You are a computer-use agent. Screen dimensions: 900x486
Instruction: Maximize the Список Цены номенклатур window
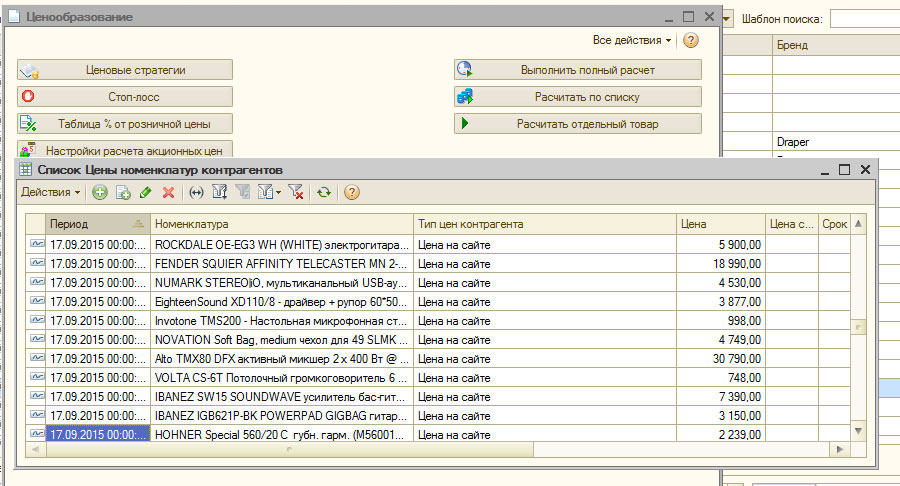click(x=844, y=170)
